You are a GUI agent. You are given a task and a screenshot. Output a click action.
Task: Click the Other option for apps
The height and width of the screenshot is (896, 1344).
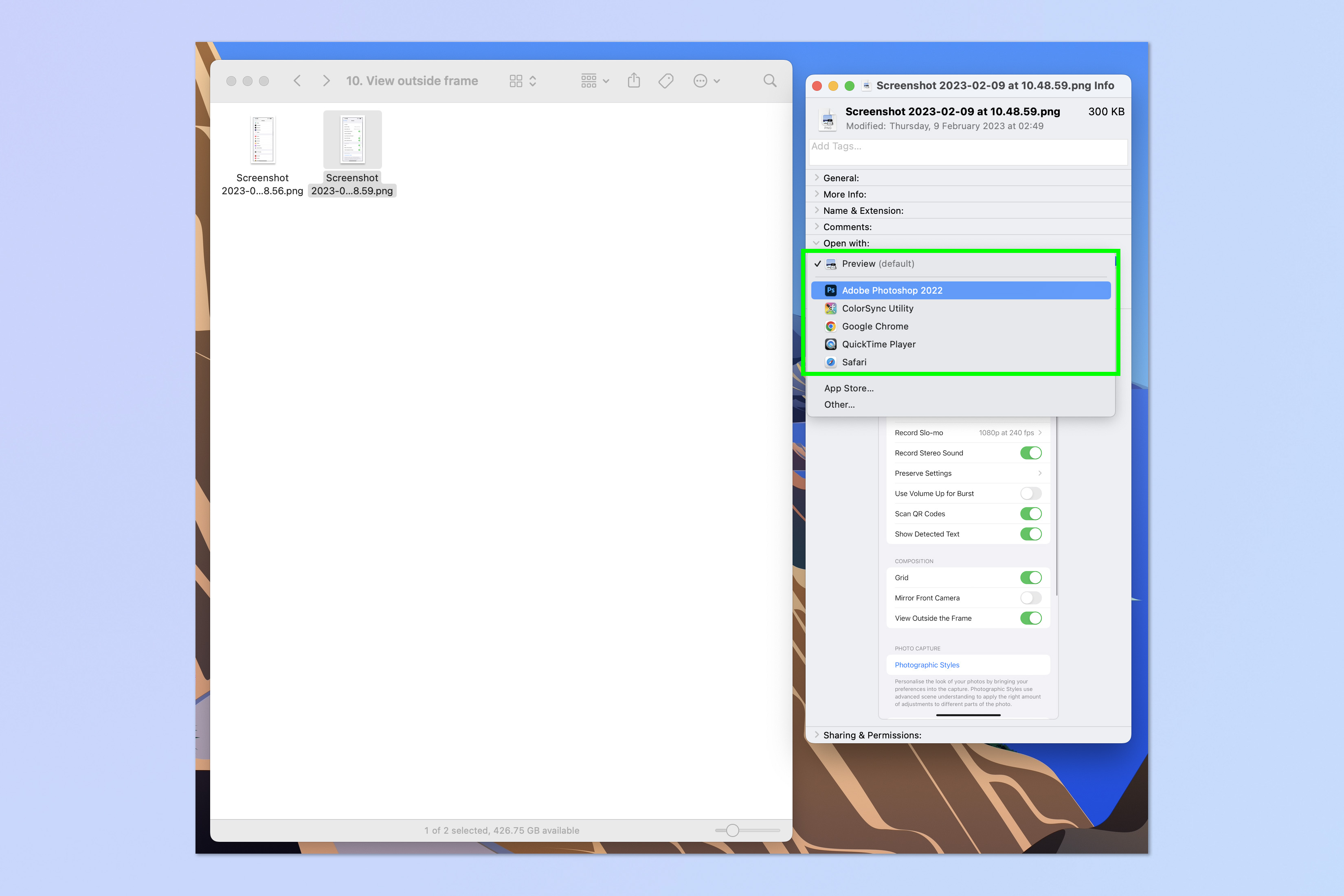[x=840, y=404]
